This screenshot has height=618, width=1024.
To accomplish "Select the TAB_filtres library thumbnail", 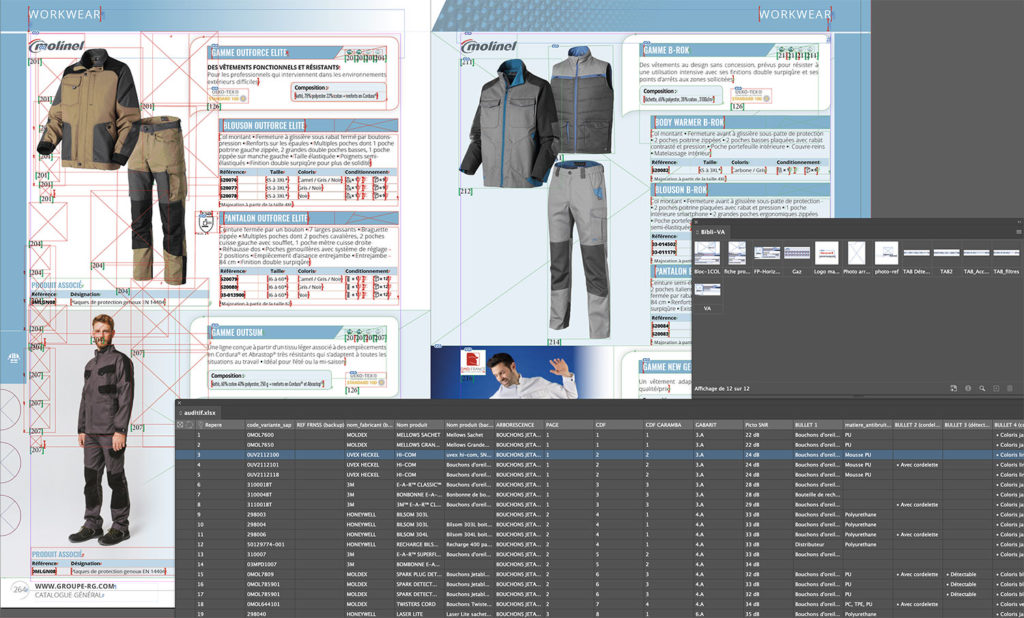I will pyautogui.click(x=1006, y=253).
